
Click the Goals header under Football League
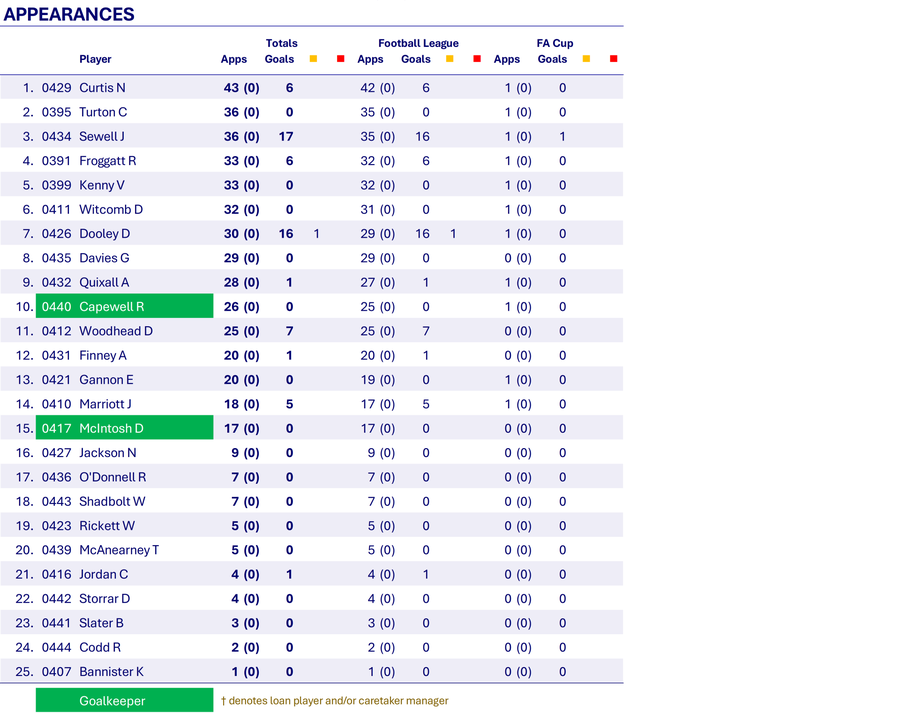[x=416, y=59]
